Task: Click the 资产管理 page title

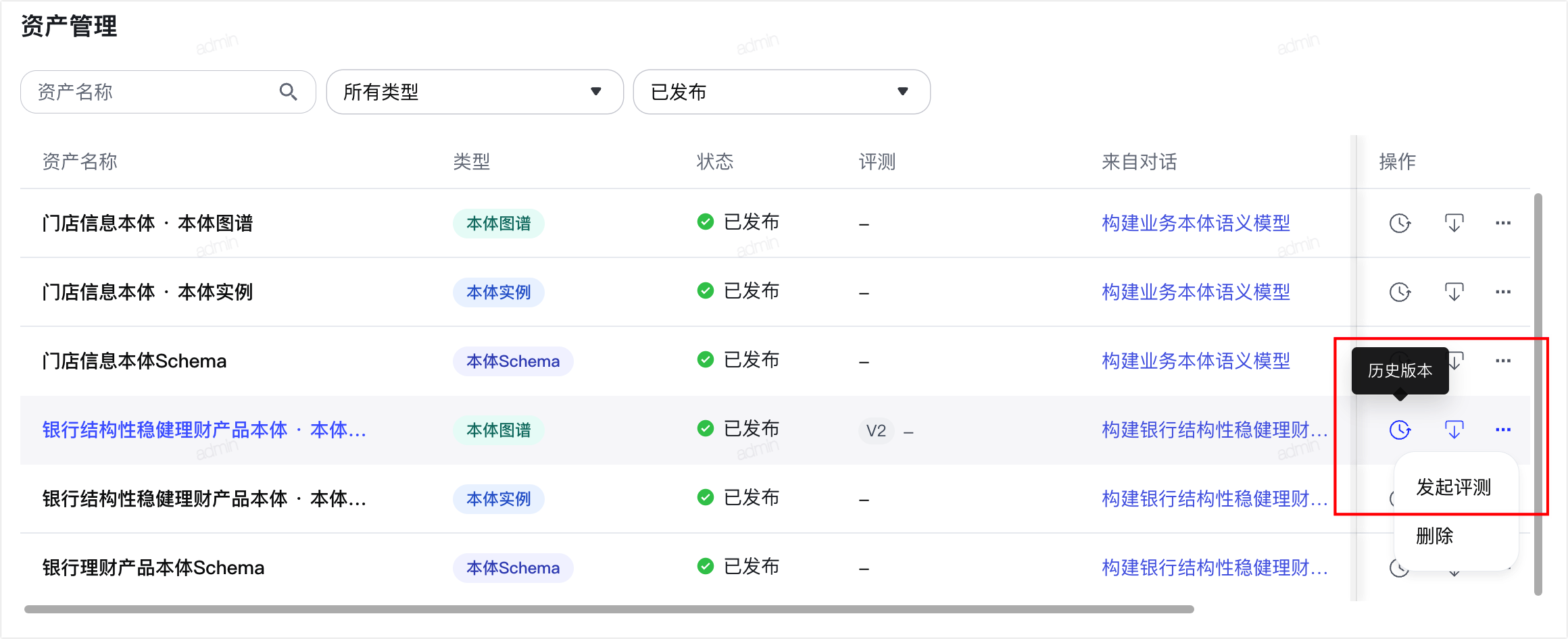Action: (x=69, y=26)
